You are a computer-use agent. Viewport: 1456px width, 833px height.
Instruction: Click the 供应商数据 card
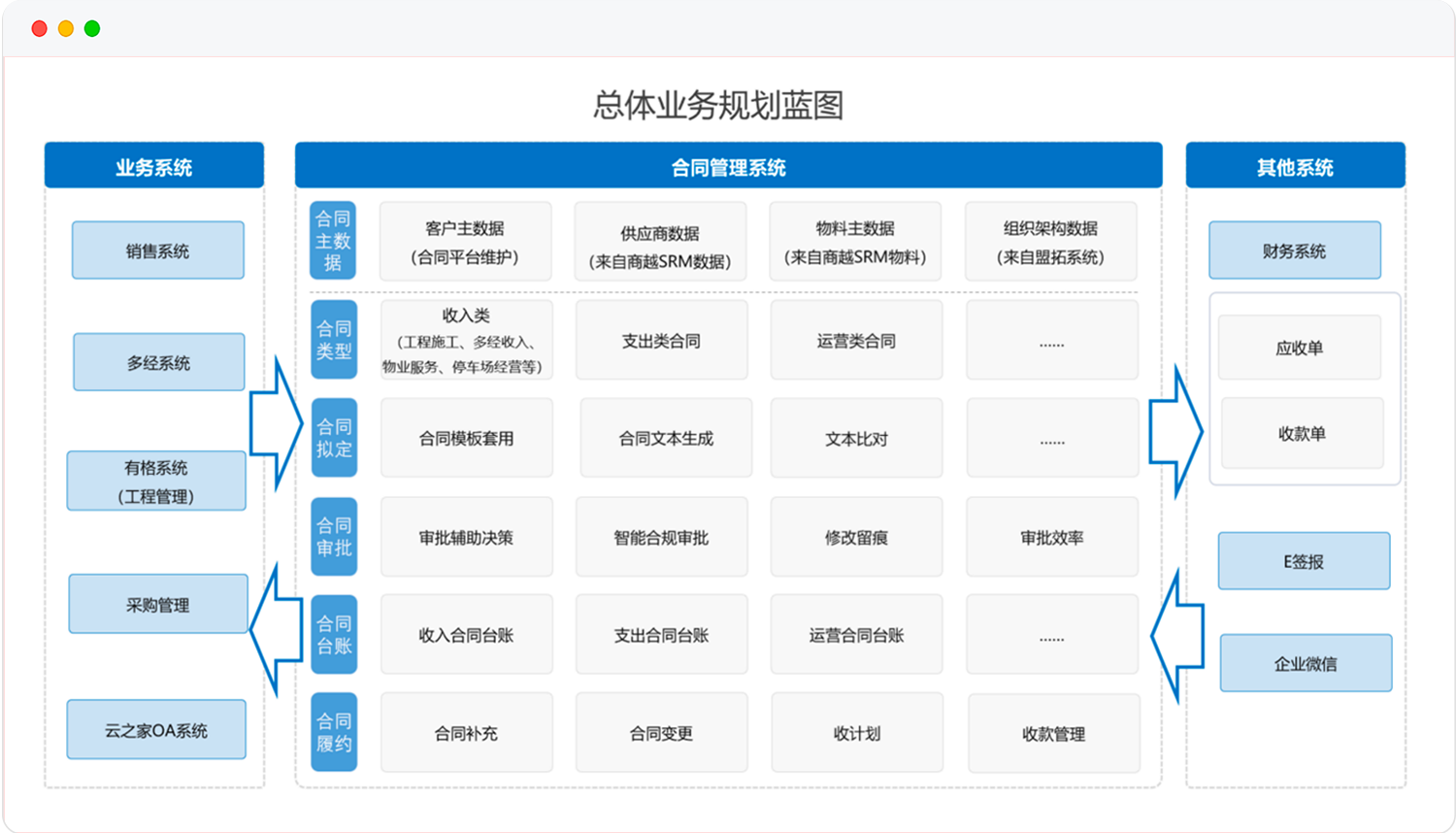coord(660,242)
